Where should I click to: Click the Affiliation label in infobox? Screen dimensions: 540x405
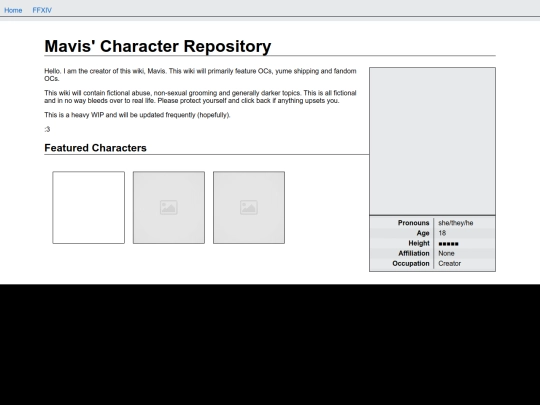[414, 253]
